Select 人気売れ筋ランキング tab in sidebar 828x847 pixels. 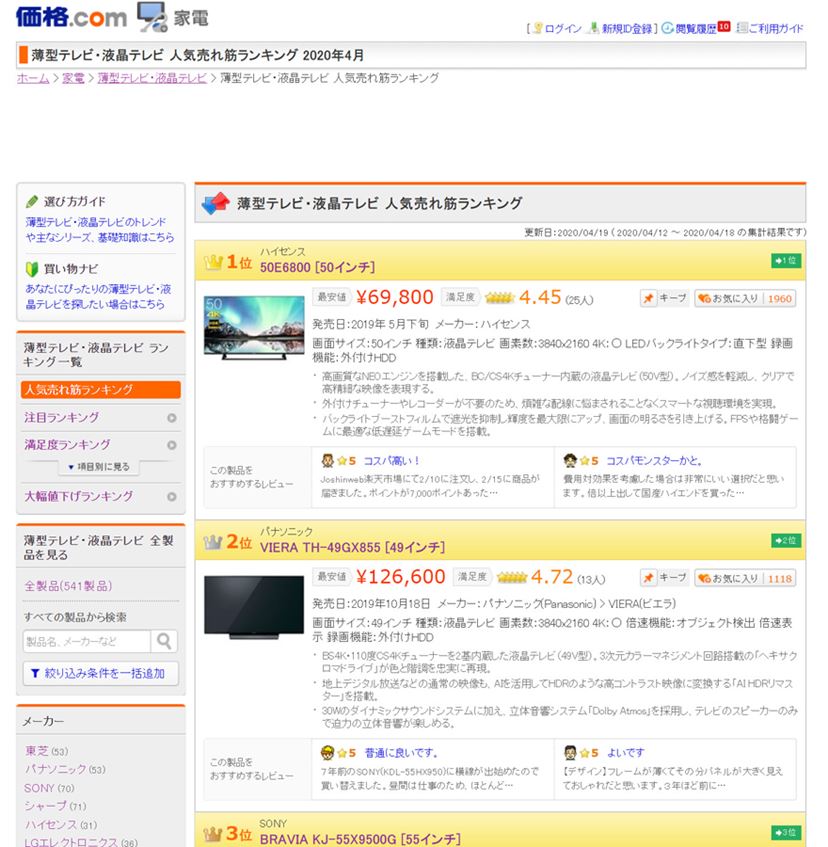(100, 389)
